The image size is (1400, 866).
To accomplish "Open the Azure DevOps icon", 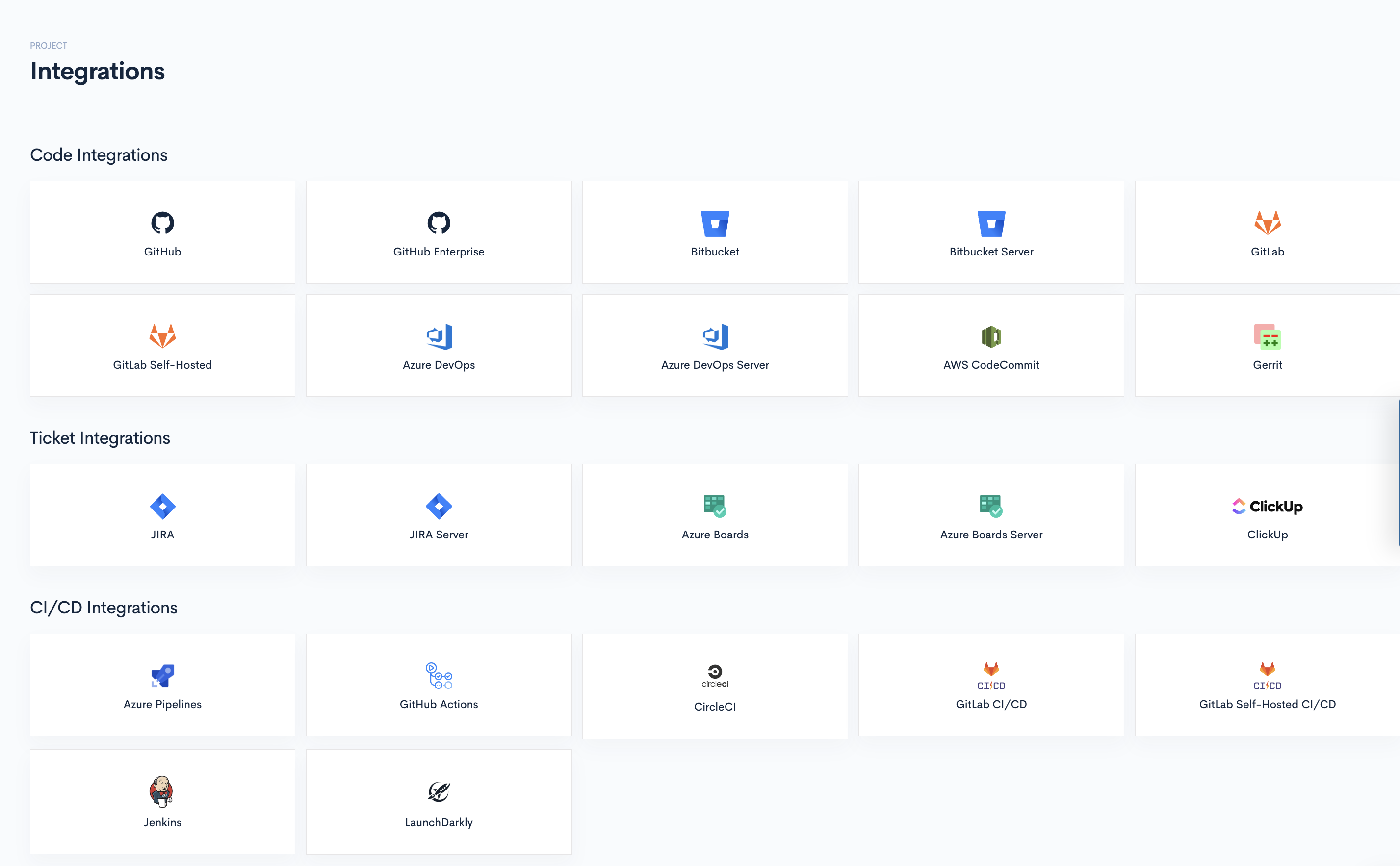I will coord(439,336).
